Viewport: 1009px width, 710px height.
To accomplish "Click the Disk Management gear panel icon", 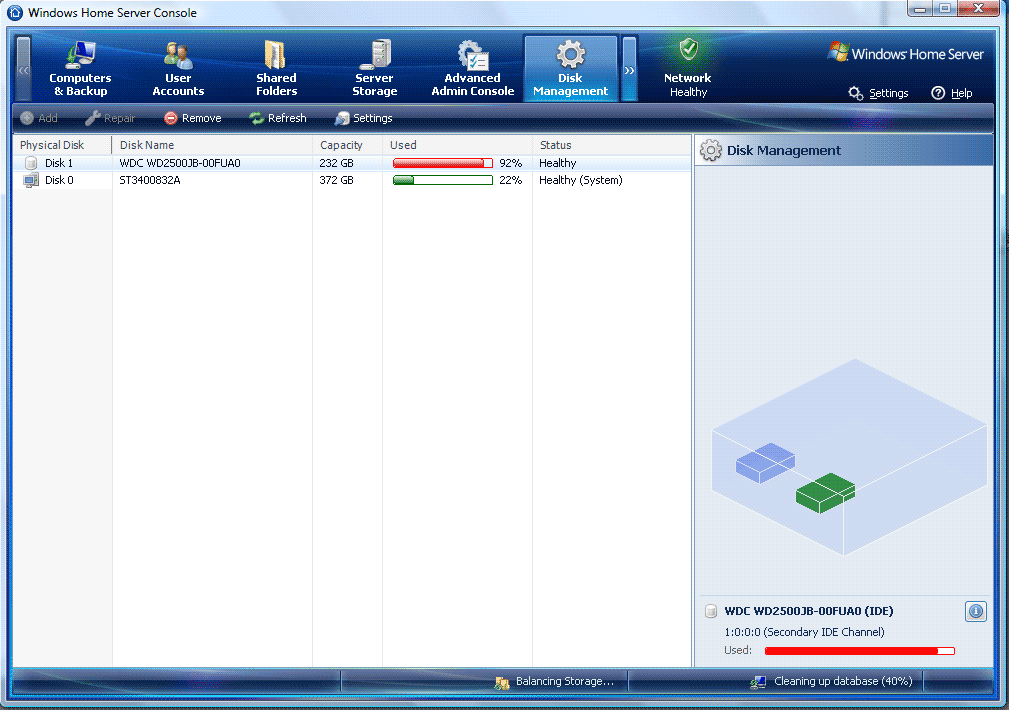I will tap(711, 151).
